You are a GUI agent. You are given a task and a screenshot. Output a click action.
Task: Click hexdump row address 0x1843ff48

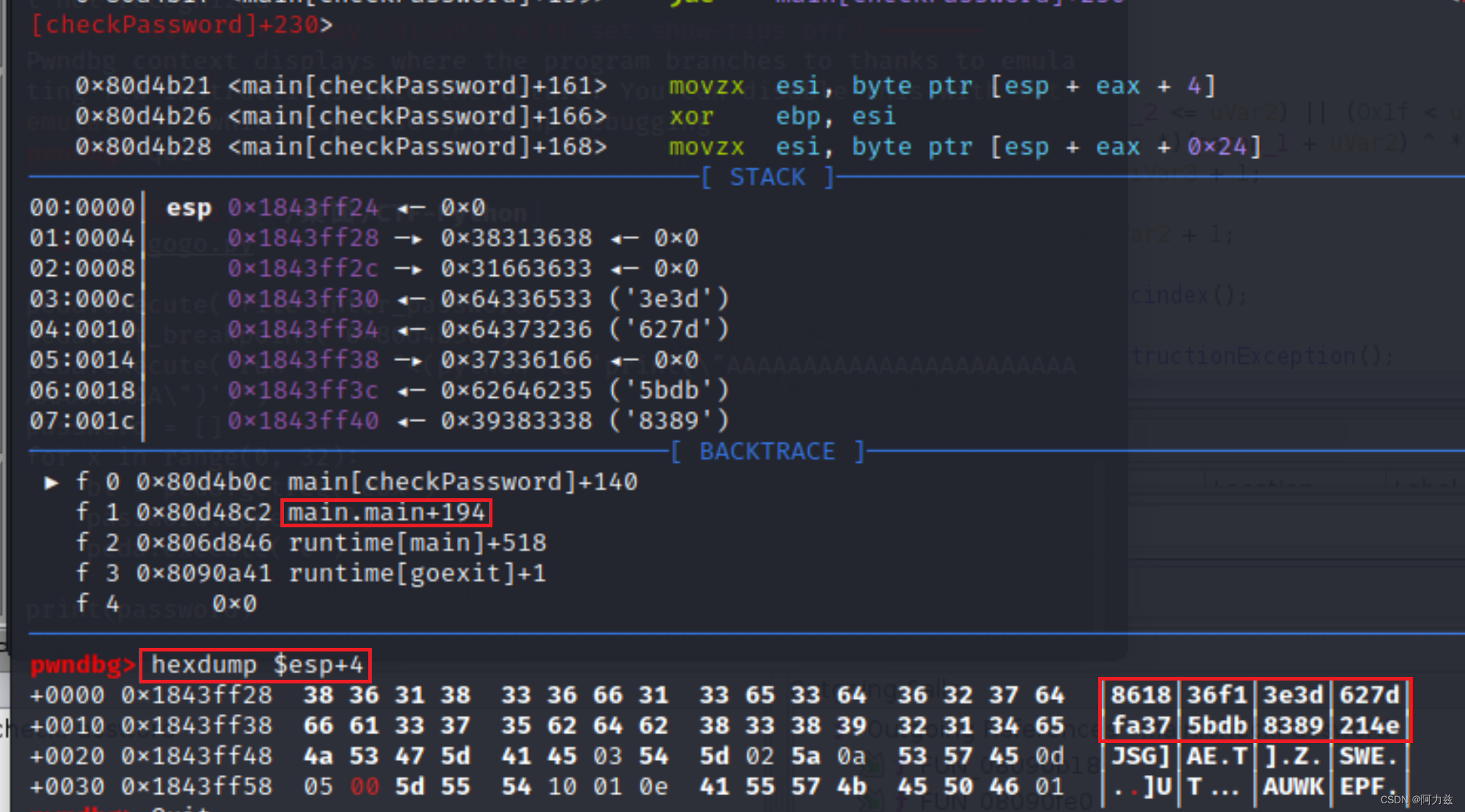click(x=197, y=756)
